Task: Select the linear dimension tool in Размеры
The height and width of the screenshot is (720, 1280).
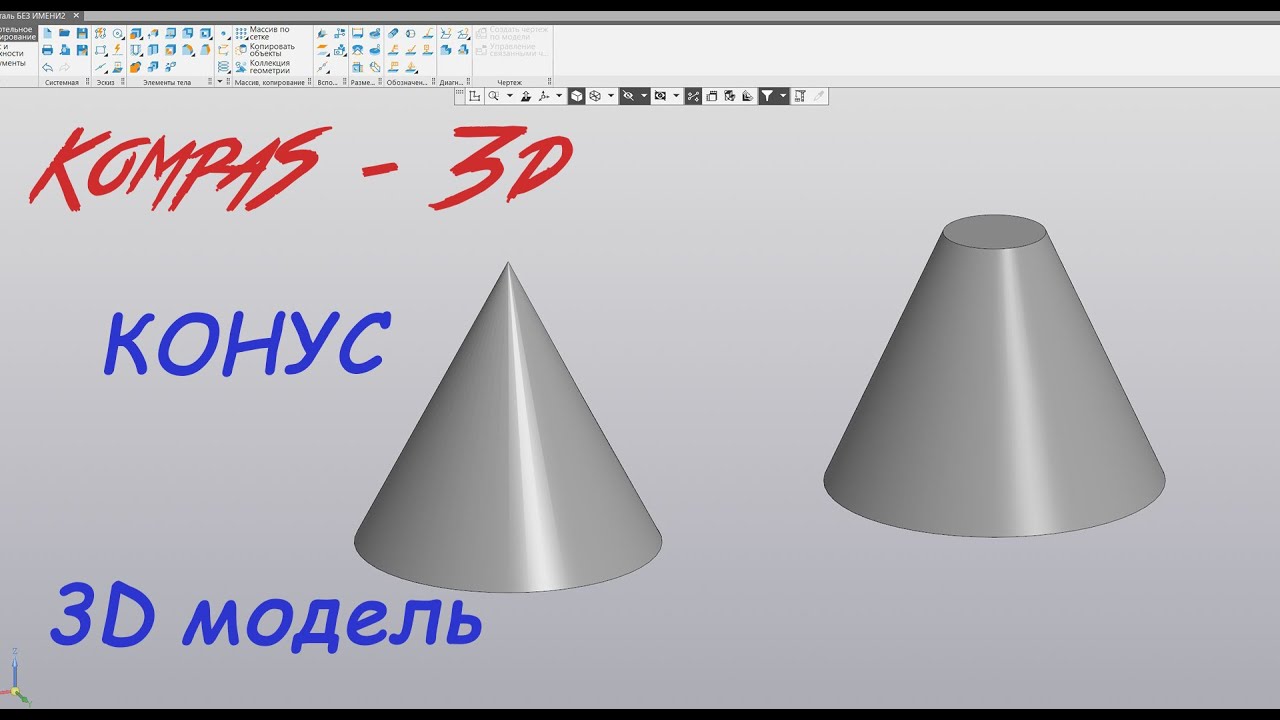Action: (x=357, y=33)
